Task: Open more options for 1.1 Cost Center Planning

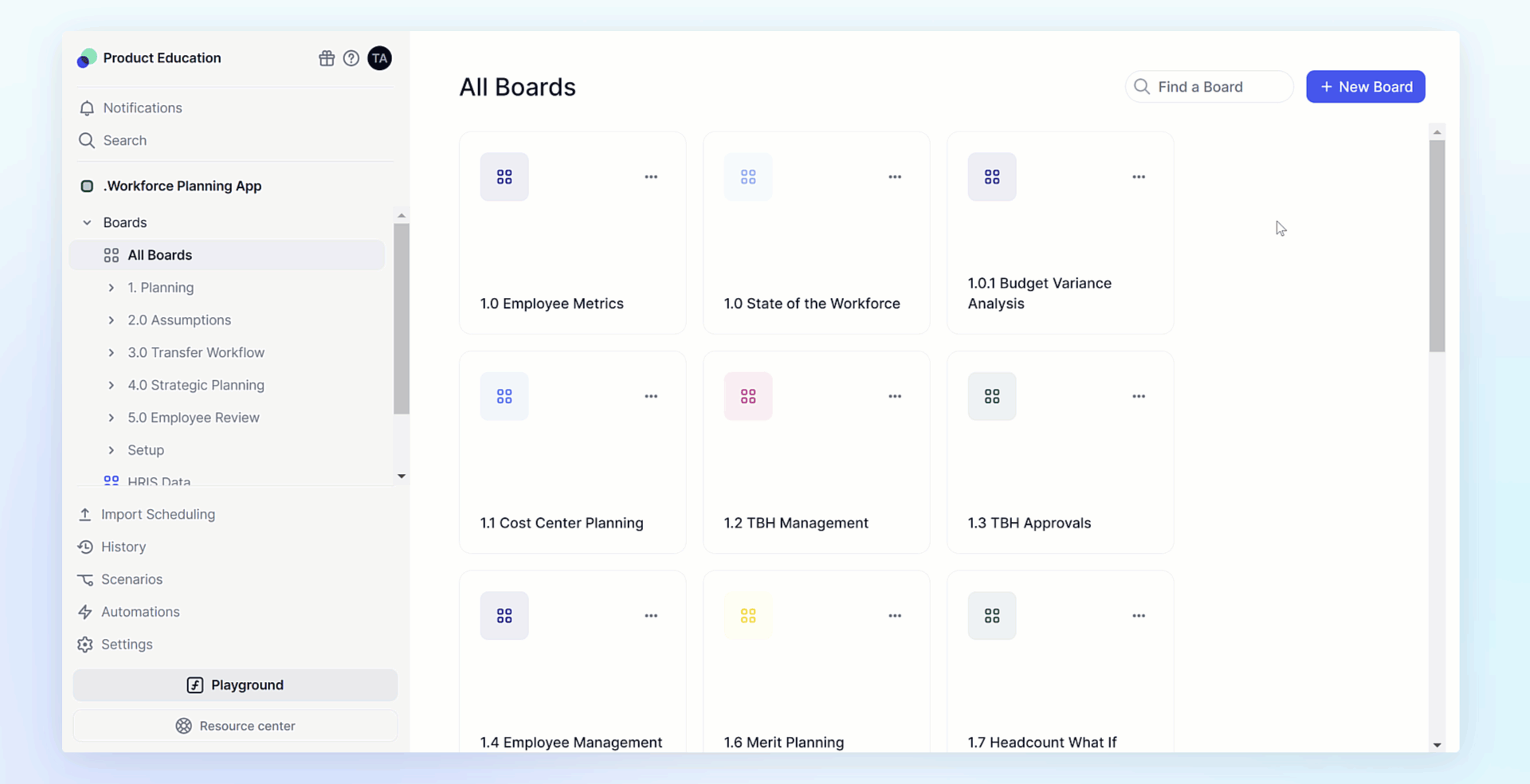Action: pos(651,396)
